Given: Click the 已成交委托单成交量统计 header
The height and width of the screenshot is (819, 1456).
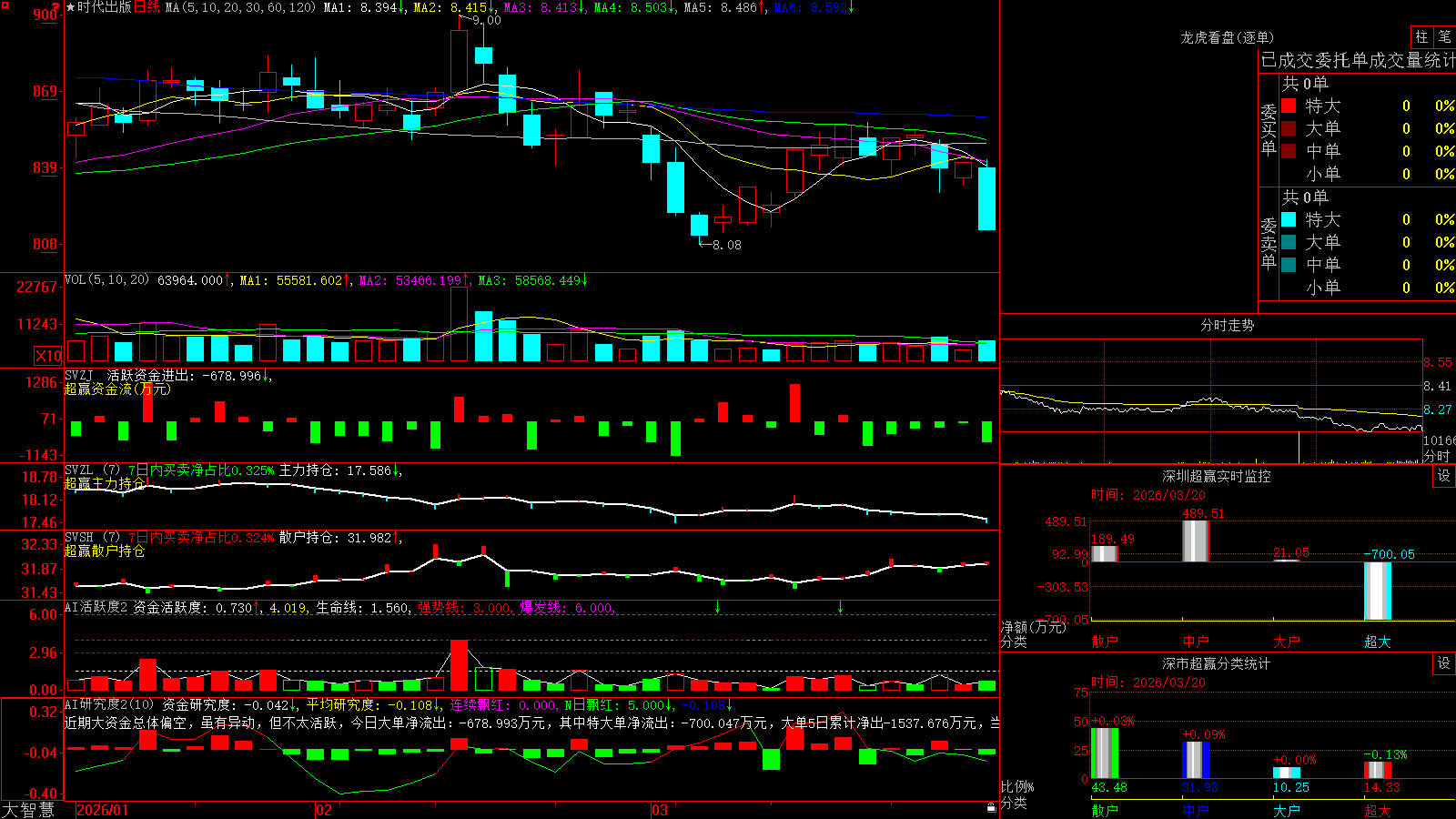Looking at the screenshot, I should coord(1358,60).
